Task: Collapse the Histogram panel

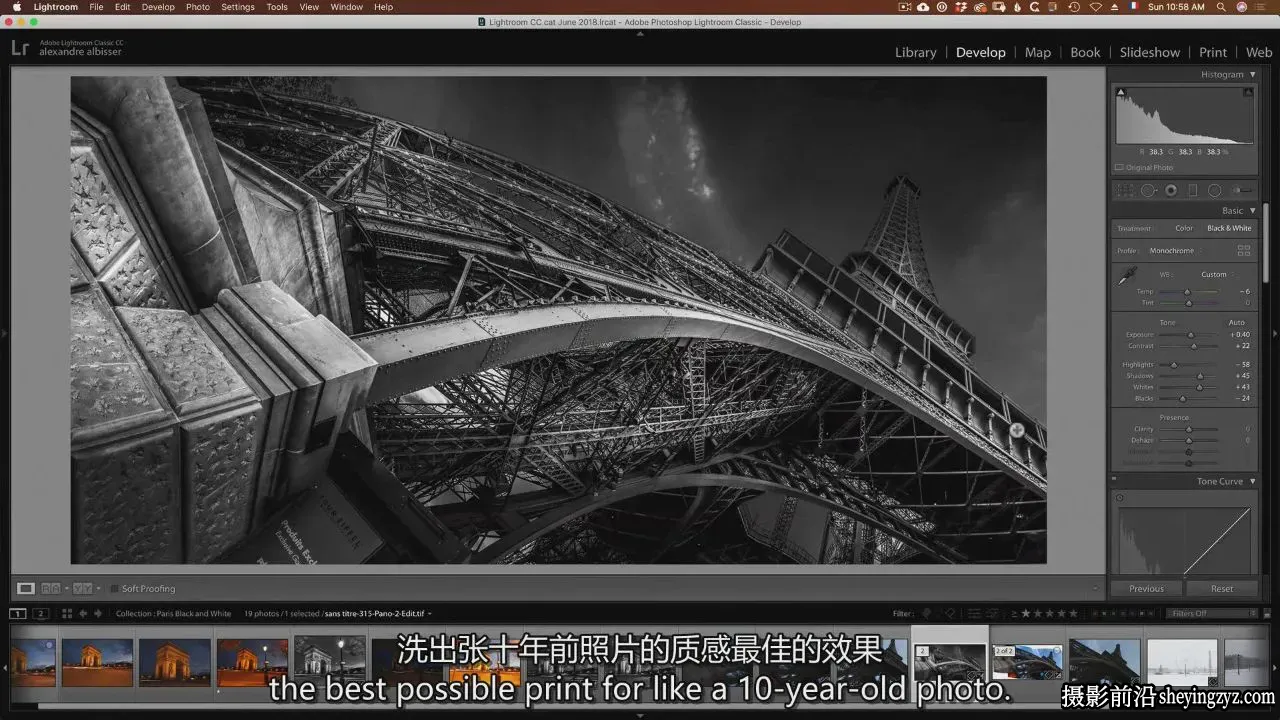Action: point(1252,75)
